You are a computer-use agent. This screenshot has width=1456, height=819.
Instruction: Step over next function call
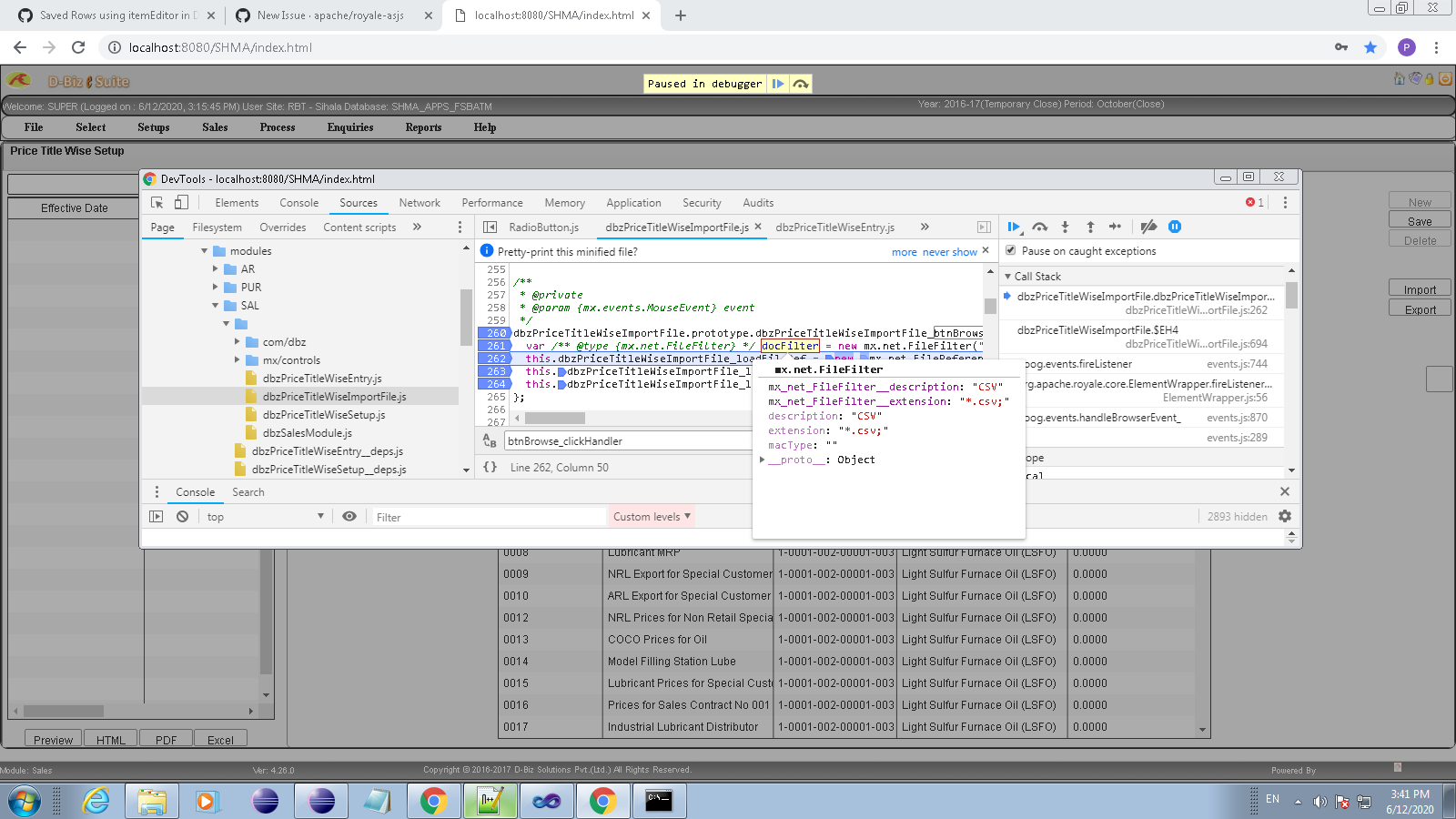pyautogui.click(x=1039, y=227)
